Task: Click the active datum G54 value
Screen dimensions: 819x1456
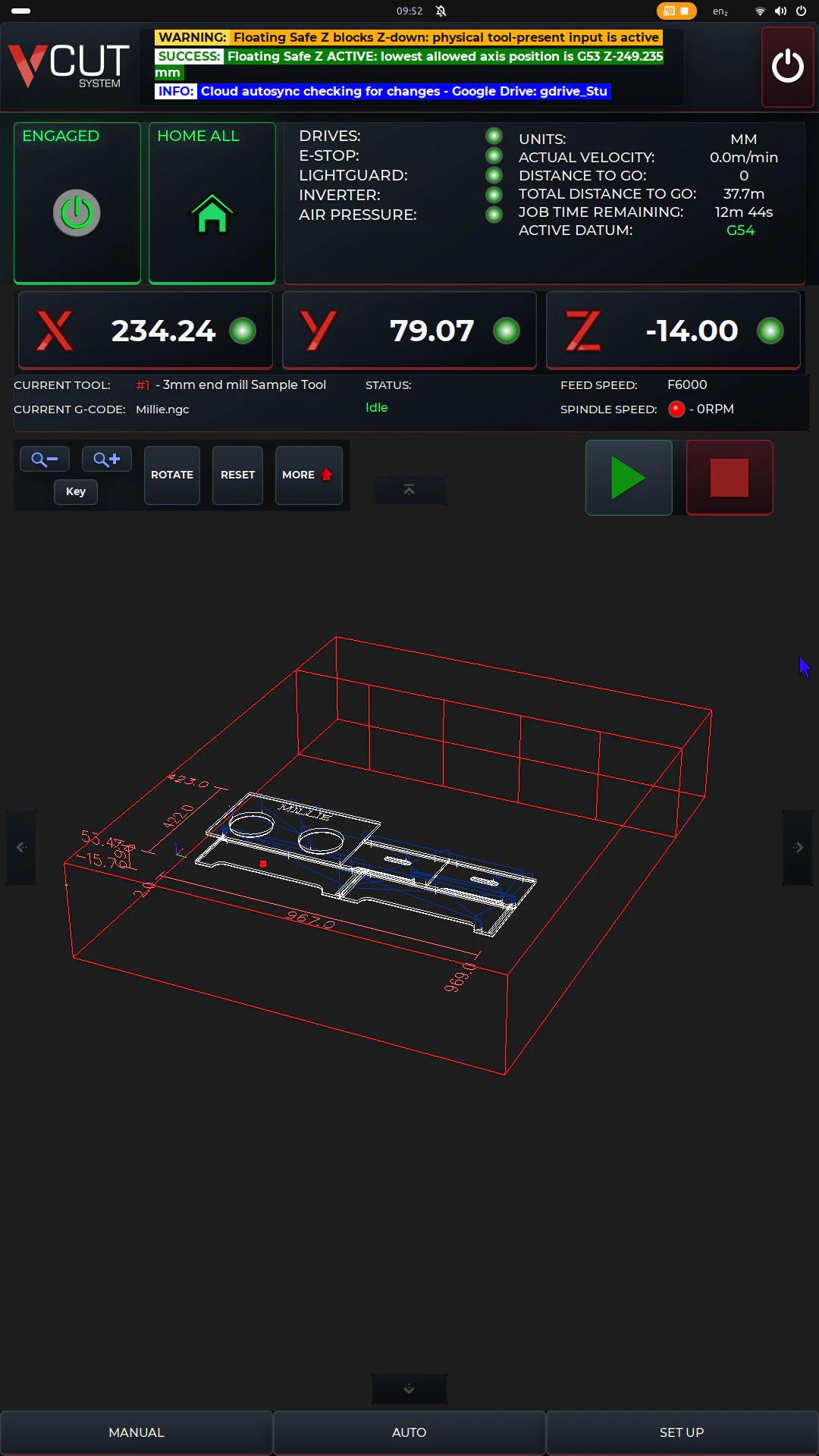Action: 740,231
